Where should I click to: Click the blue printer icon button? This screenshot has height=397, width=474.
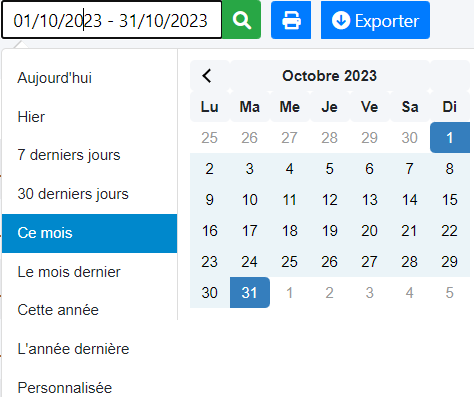(x=291, y=20)
